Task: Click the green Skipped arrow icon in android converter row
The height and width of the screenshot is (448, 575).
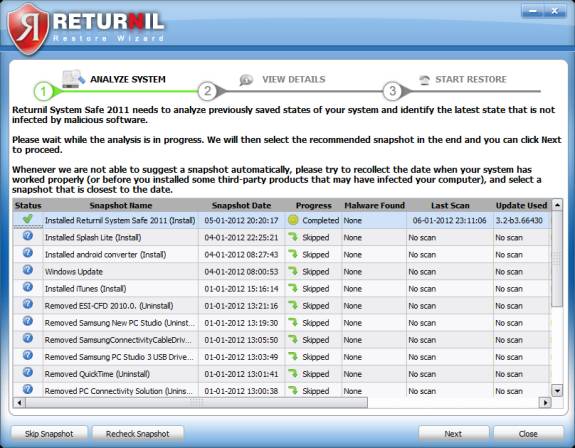Action: tap(293, 254)
